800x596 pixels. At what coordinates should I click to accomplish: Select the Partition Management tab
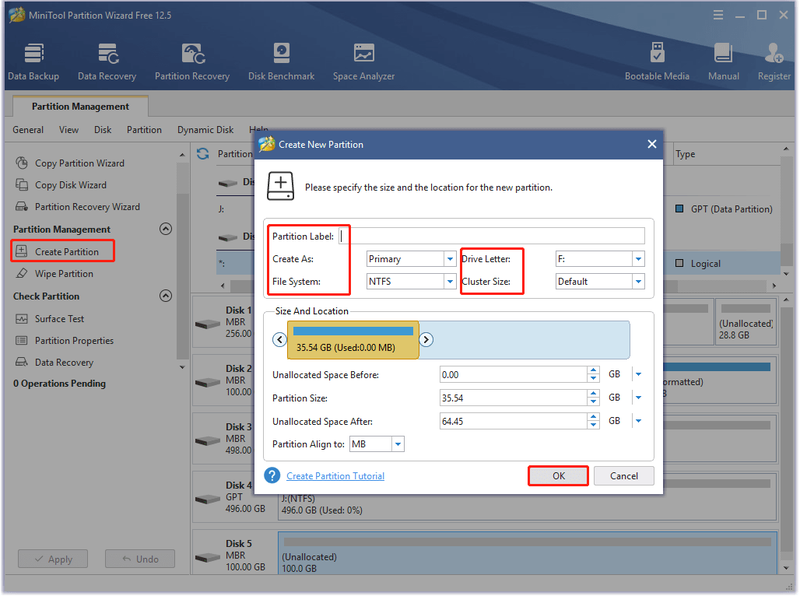point(80,106)
